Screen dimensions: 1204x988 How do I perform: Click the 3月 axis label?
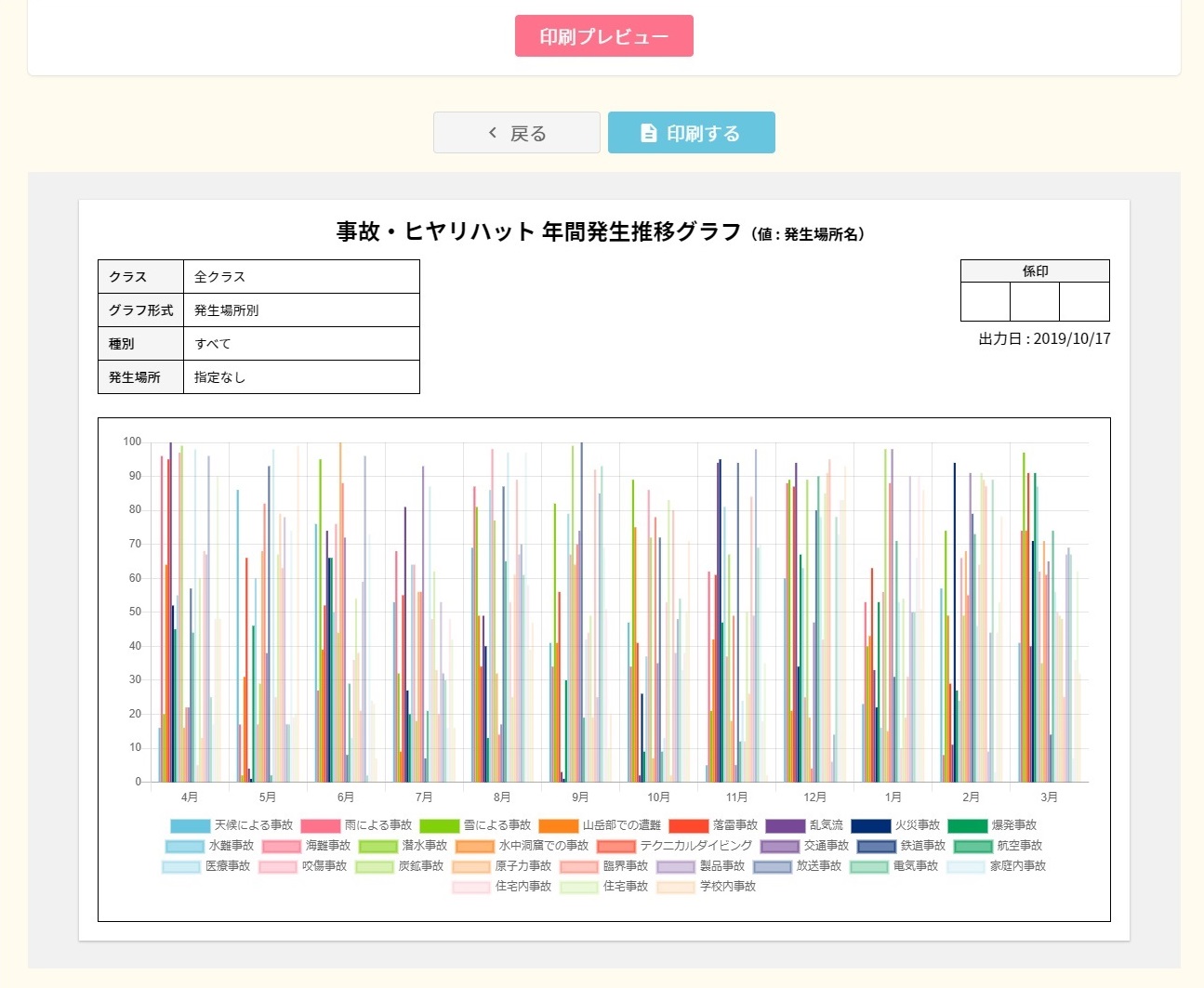pos(1049,797)
